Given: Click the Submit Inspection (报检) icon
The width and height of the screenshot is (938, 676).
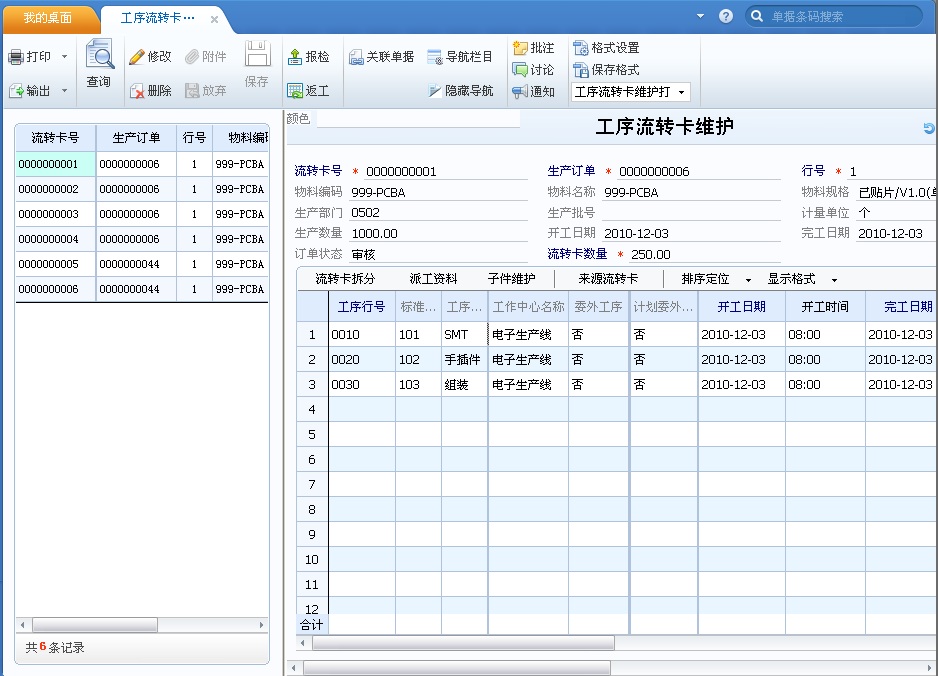Looking at the screenshot, I should tap(295, 57).
